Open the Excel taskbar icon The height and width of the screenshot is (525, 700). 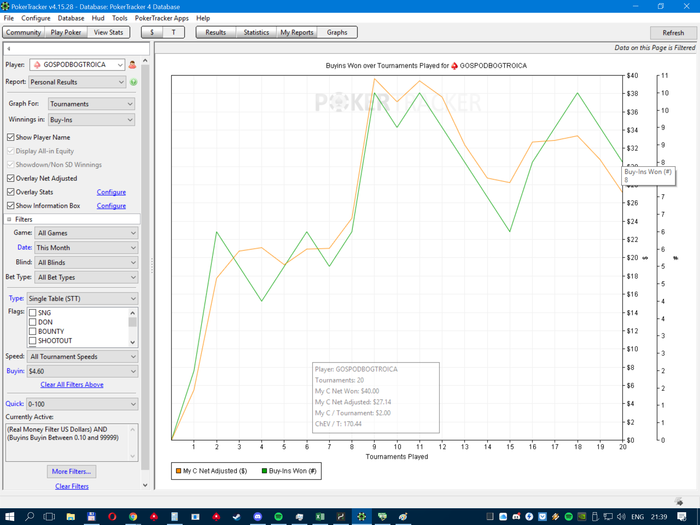tap(320, 517)
